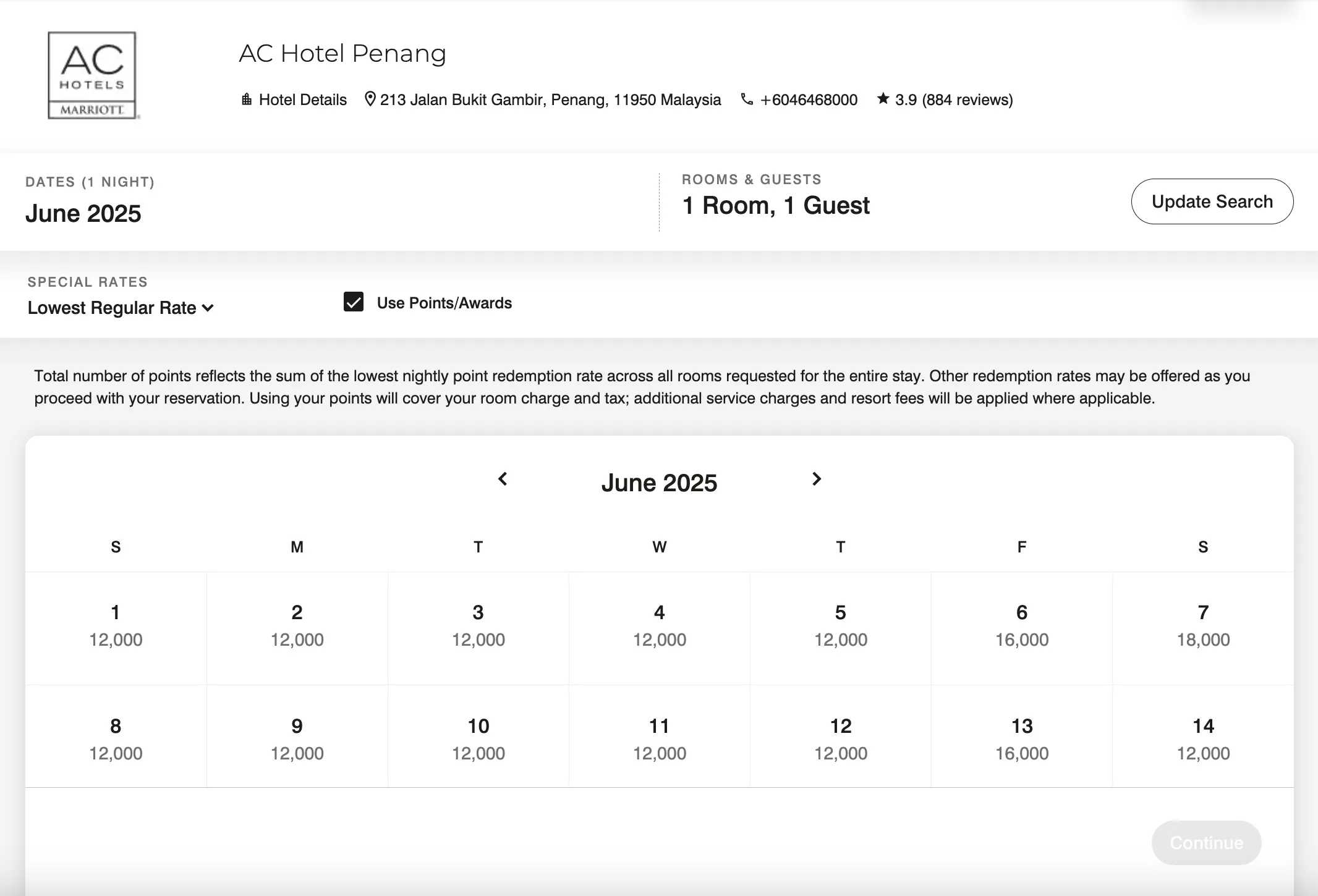Open the June 2025 dates selector
This screenshot has width=1318, height=896.
coord(83,214)
